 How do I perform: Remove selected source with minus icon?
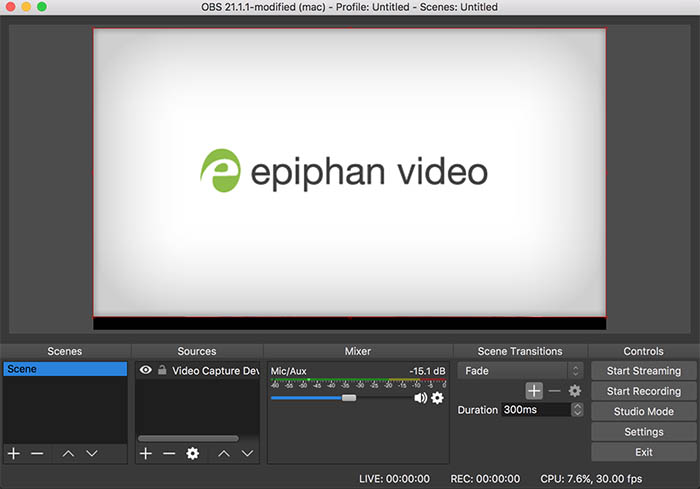(169, 454)
